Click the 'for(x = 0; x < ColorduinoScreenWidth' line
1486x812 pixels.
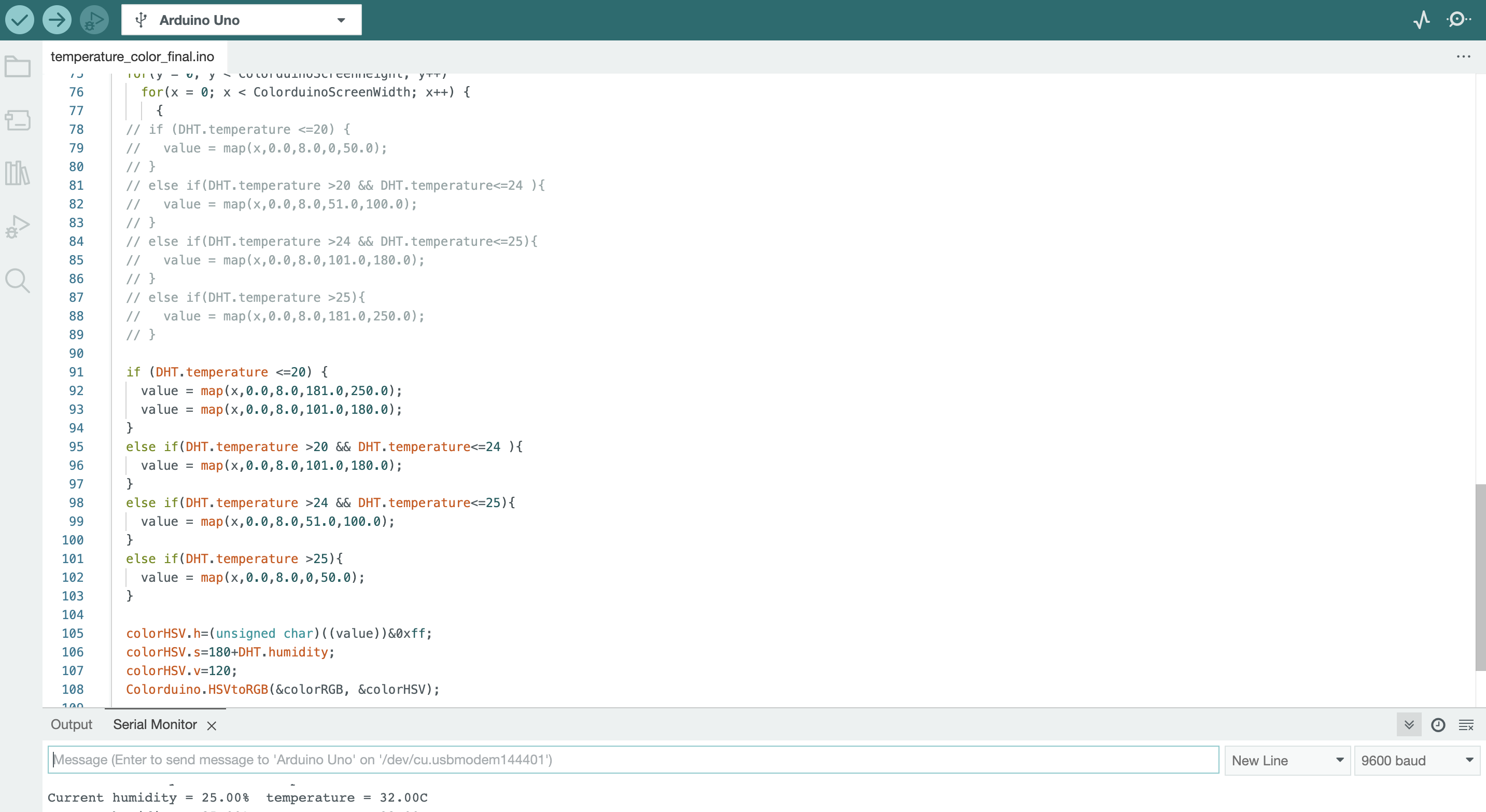pos(306,92)
